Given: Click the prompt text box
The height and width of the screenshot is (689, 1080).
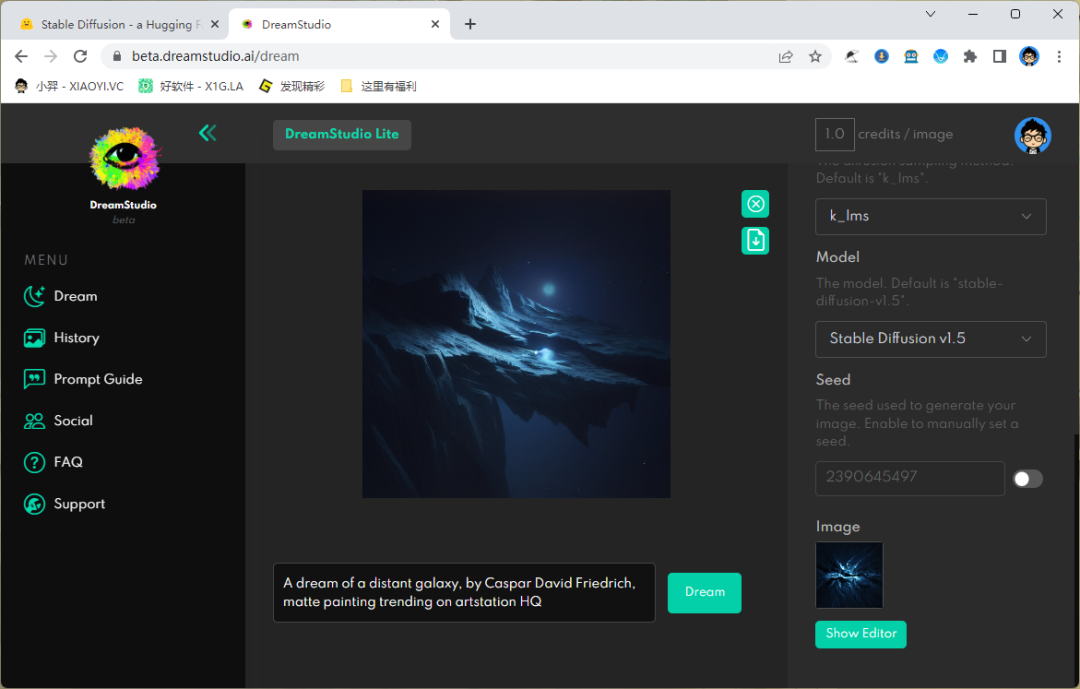Looking at the screenshot, I should (x=464, y=593).
